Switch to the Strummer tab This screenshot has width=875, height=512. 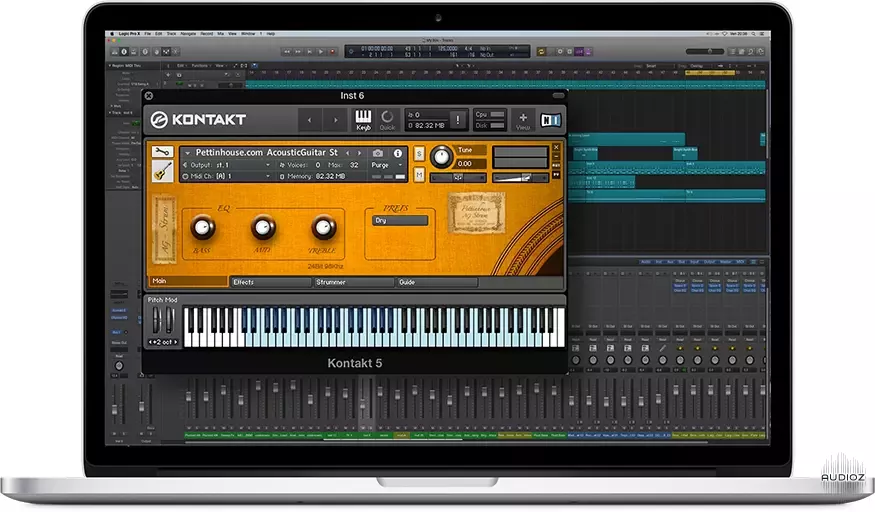(x=353, y=282)
